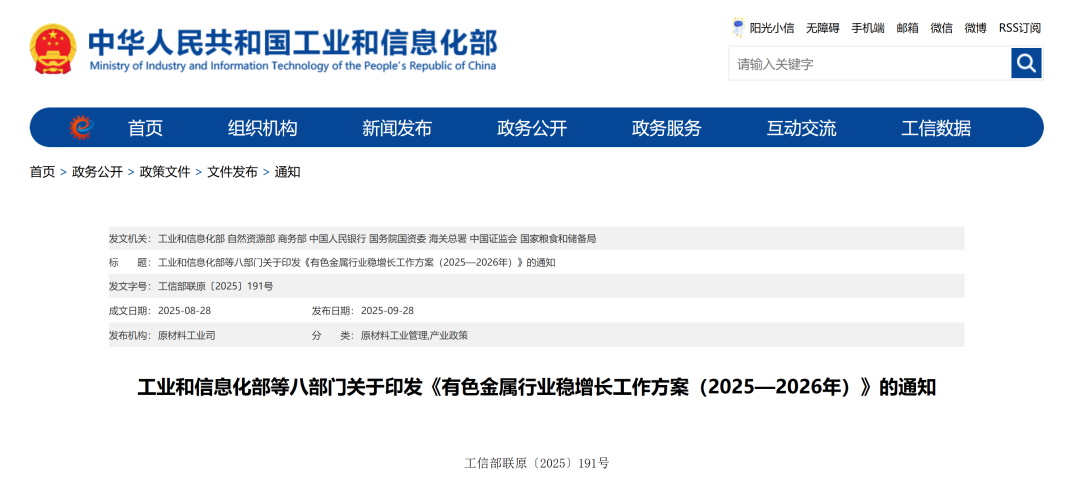Click the English ministry name subtitle
The height and width of the screenshot is (481, 1080).
coord(293,66)
